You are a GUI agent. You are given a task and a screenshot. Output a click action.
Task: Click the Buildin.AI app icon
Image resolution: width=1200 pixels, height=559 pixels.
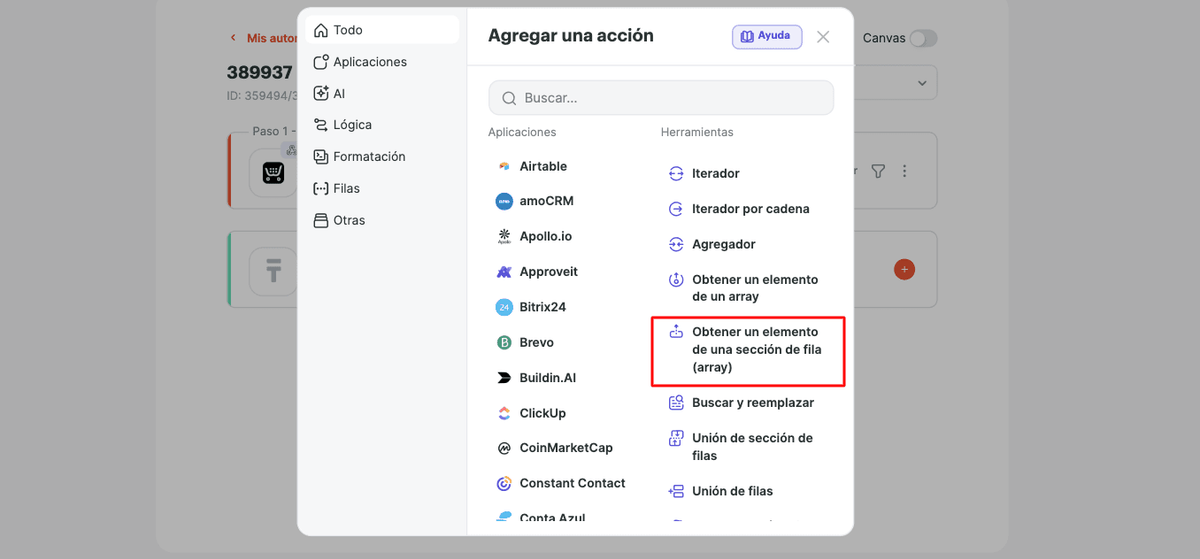coord(504,378)
